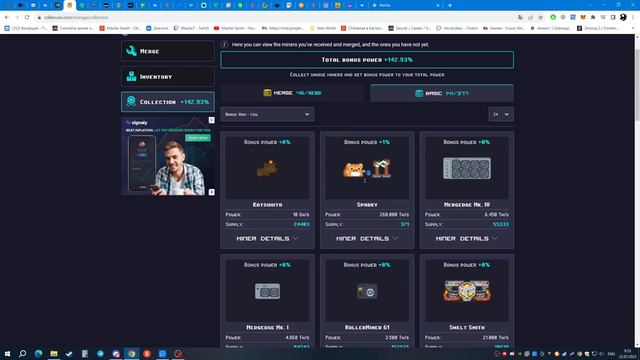
Task: Open the Windows Start menu
Action: pos(7,353)
